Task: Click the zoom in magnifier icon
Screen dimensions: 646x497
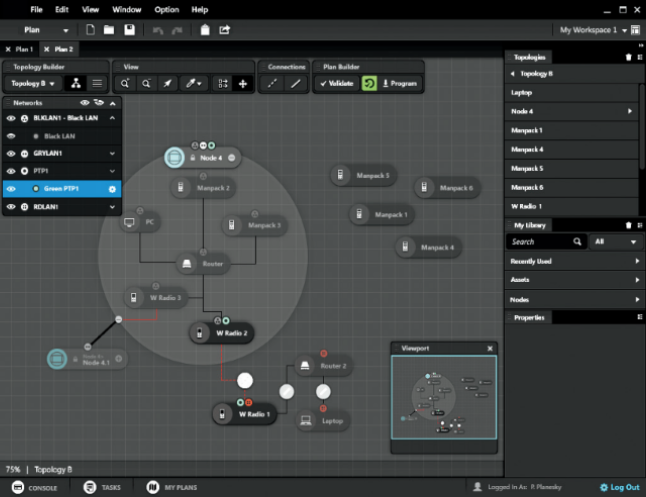Action: click(x=125, y=84)
